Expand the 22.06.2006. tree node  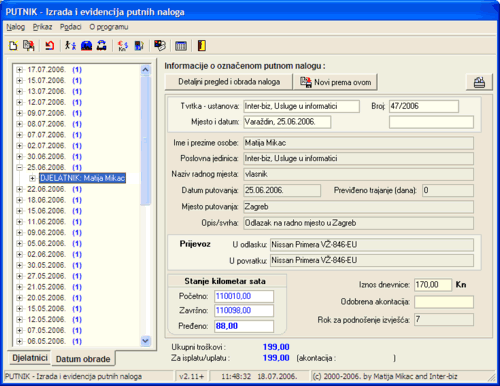click(x=20, y=189)
